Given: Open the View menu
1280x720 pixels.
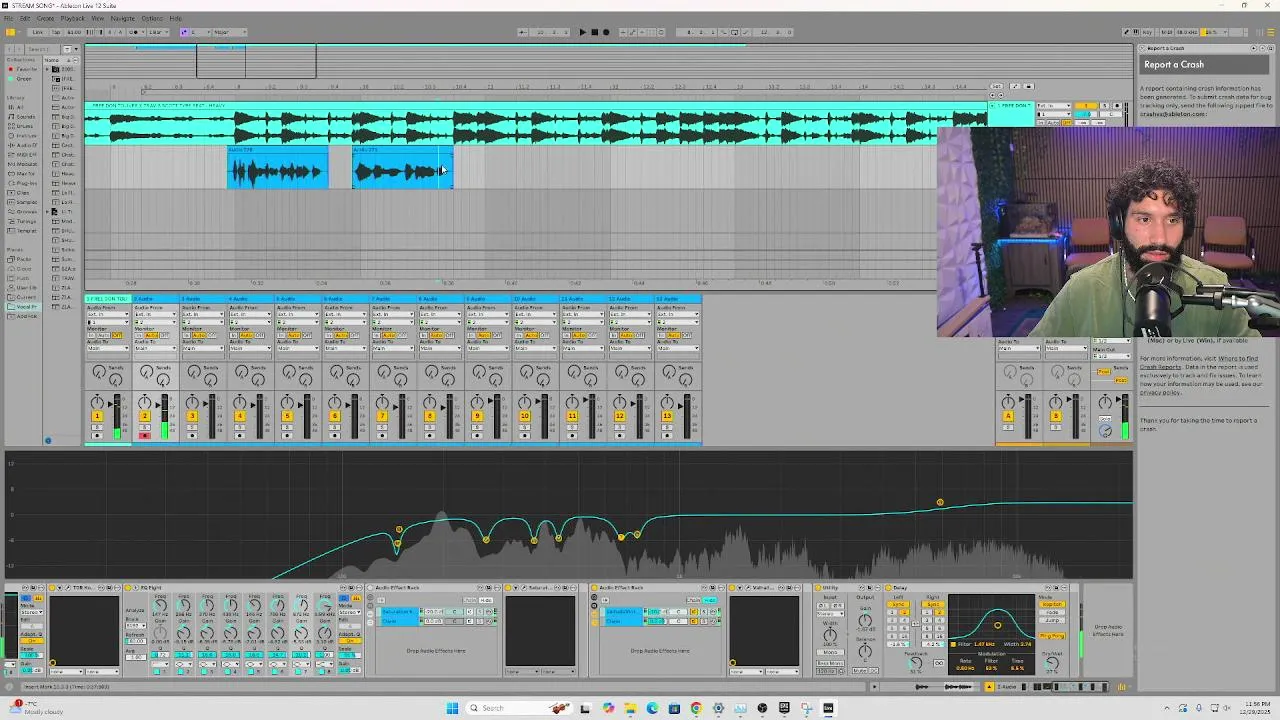Looking at the screenshot, I should (x=97, y=18).
